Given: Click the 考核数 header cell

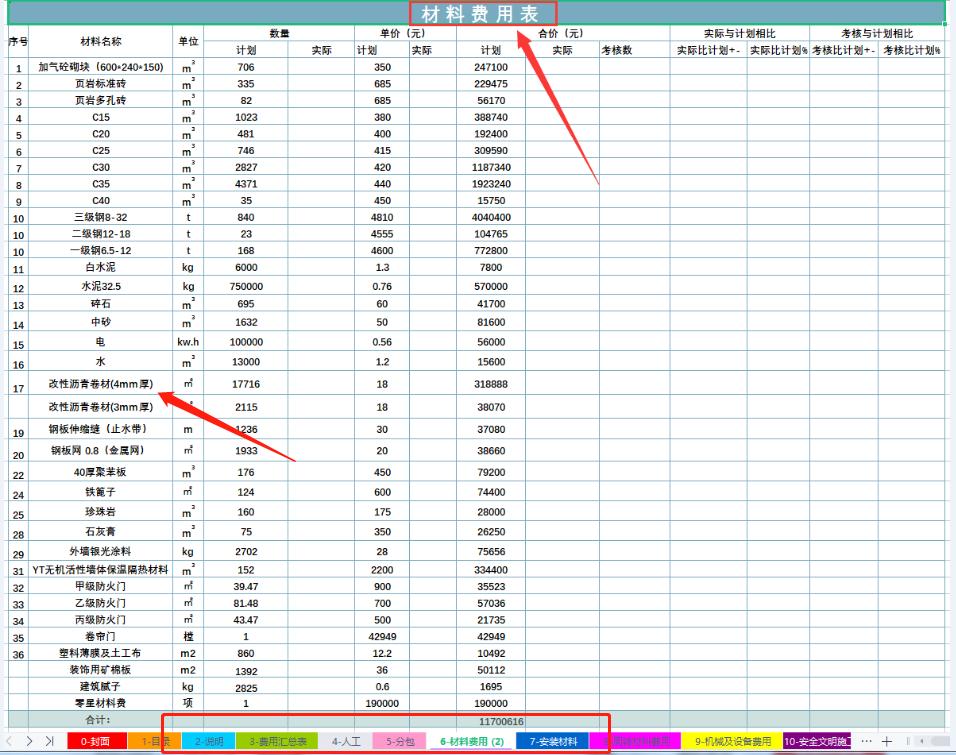Looking at the screenshot, I should [616, 50].
